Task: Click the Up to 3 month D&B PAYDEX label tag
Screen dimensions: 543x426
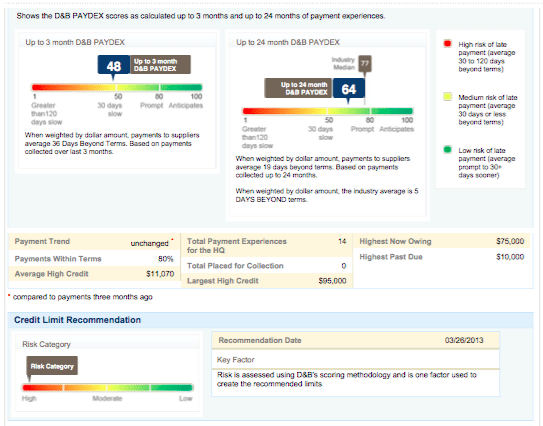Action: click(x=160, y=65)
